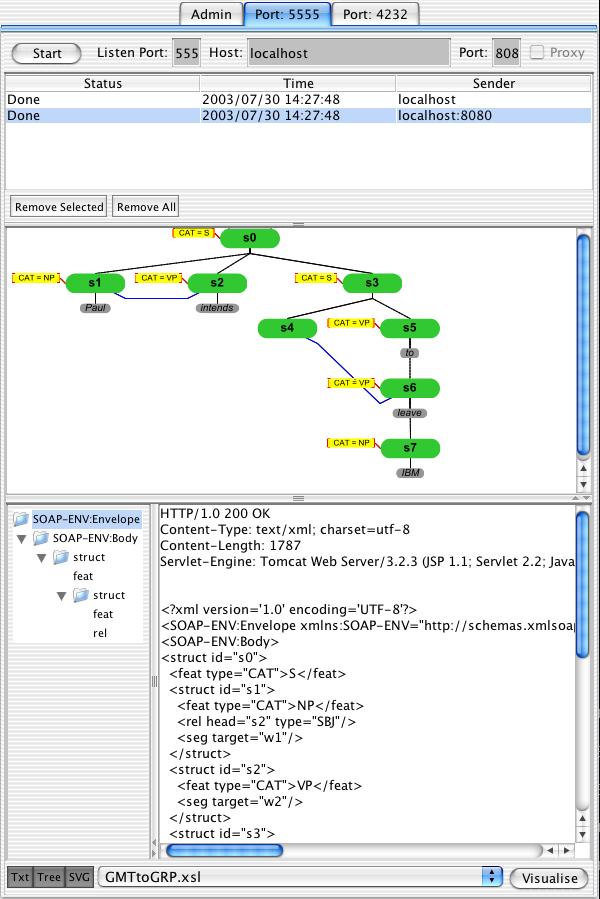
Task: Click the green s4 node
Action: (x=287, y=328)
